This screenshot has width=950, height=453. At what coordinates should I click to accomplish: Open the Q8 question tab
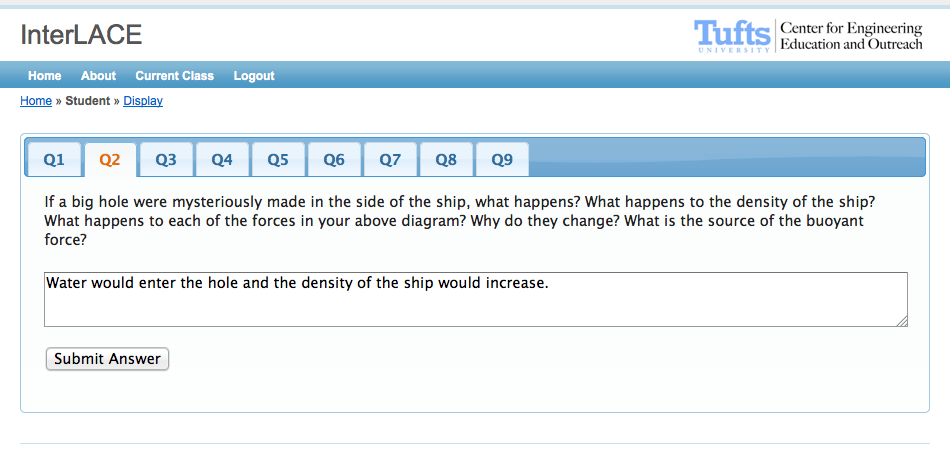pos(446,160)
